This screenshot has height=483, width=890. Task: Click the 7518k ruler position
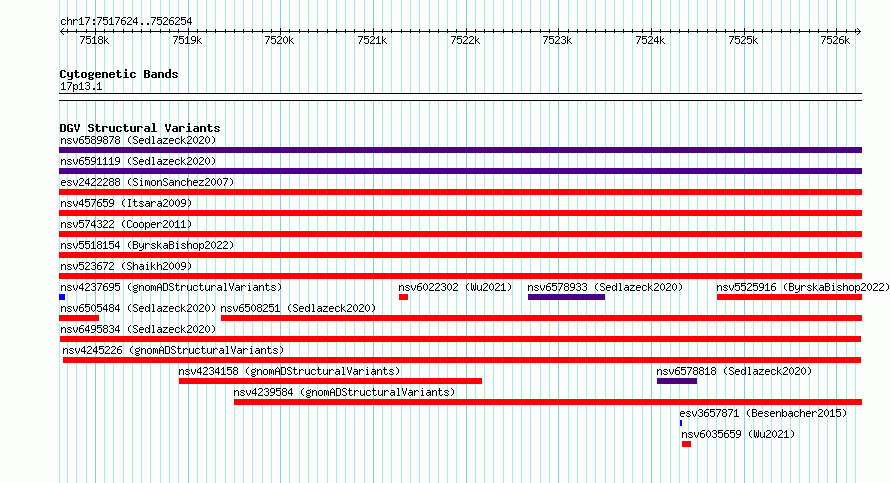(x=94, y=40)
